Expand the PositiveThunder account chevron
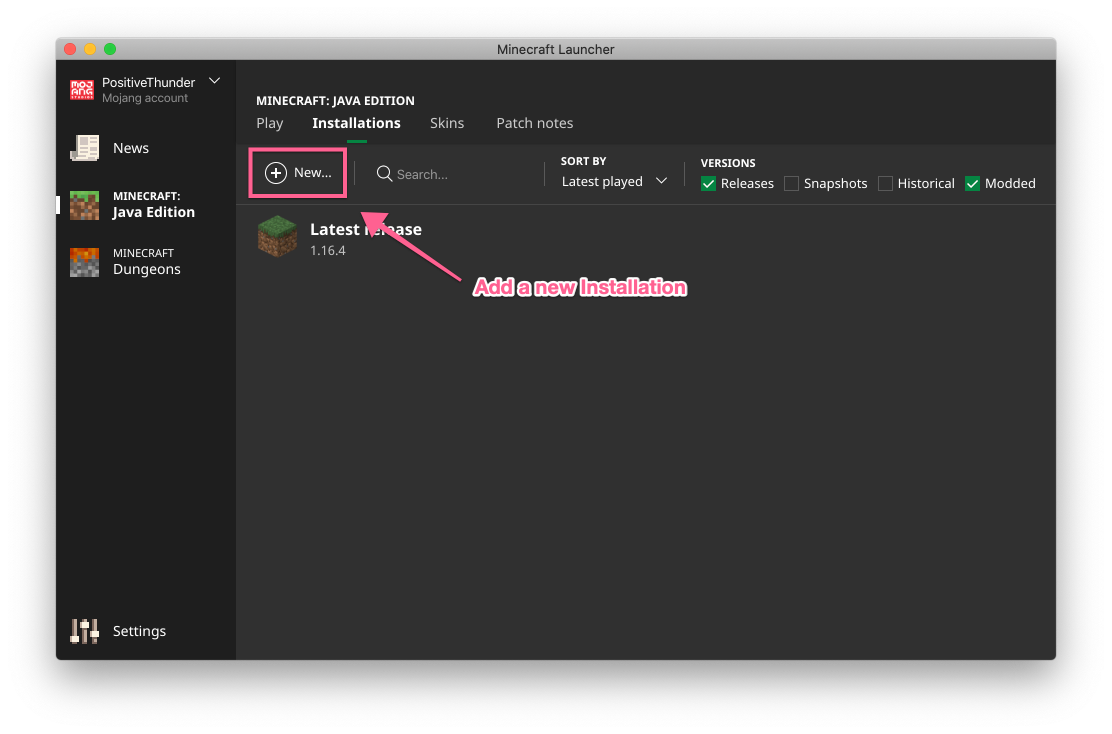The width and height of the screenshot is (1112, 734). pyautogui.click(x=214, y=81)
